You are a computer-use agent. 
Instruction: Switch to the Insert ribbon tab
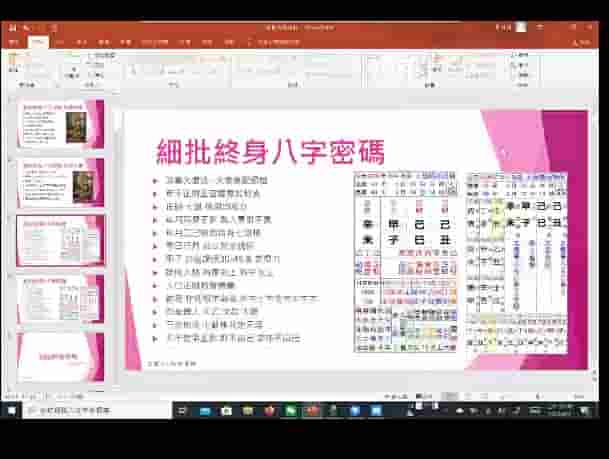(x=59, y=42)
